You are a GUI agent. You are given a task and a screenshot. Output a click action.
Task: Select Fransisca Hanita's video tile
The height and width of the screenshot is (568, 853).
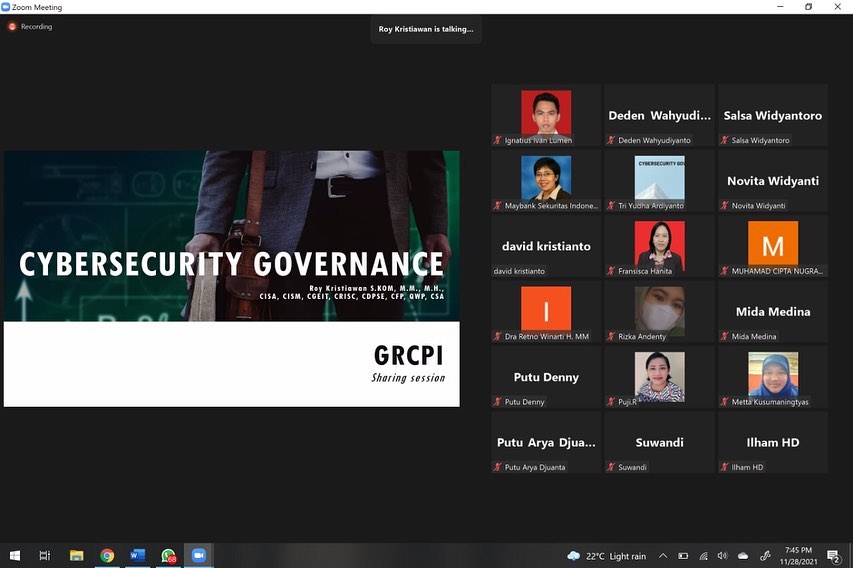(x=660, y=246)
